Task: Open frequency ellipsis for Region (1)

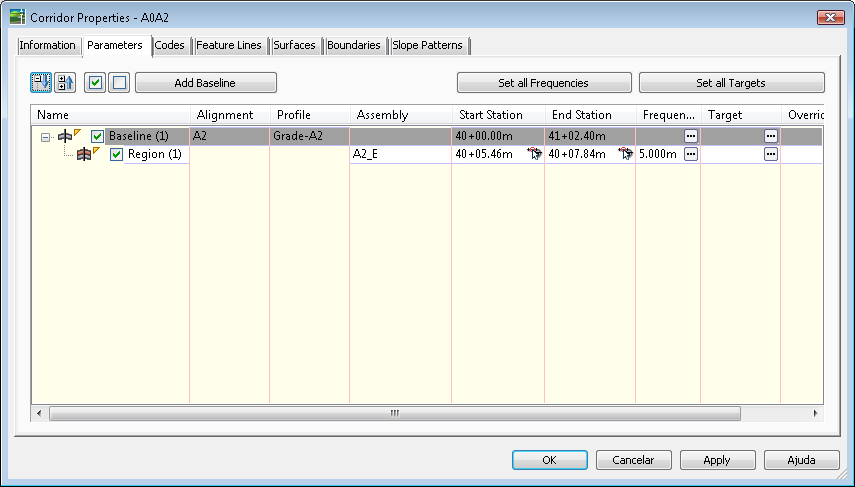Action: point(691,154)
